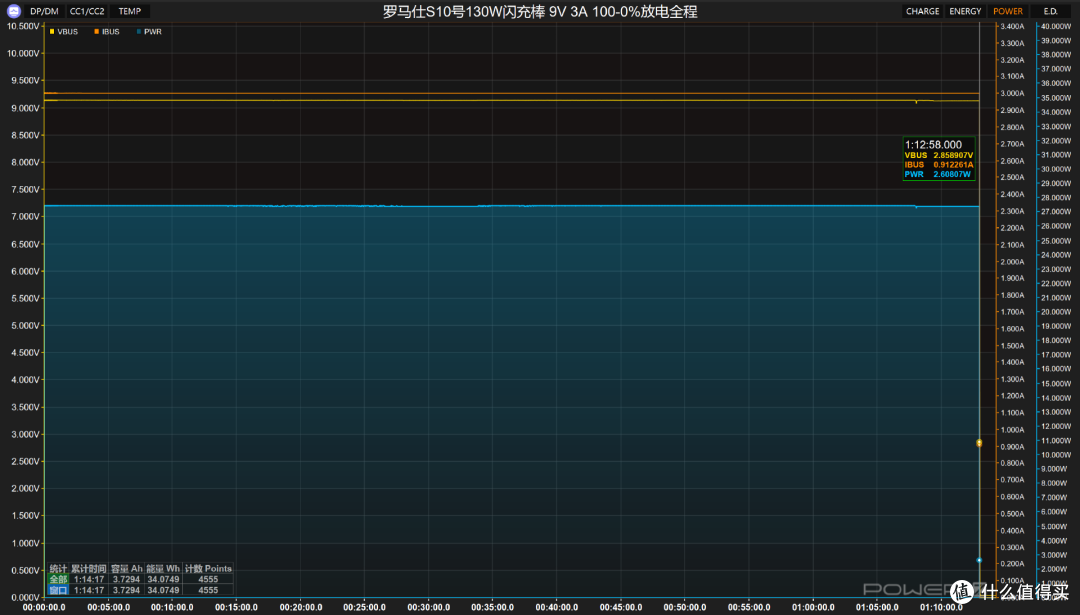
Task: Click the IBUS 0.912261A readout value
Action: point(953,165)
